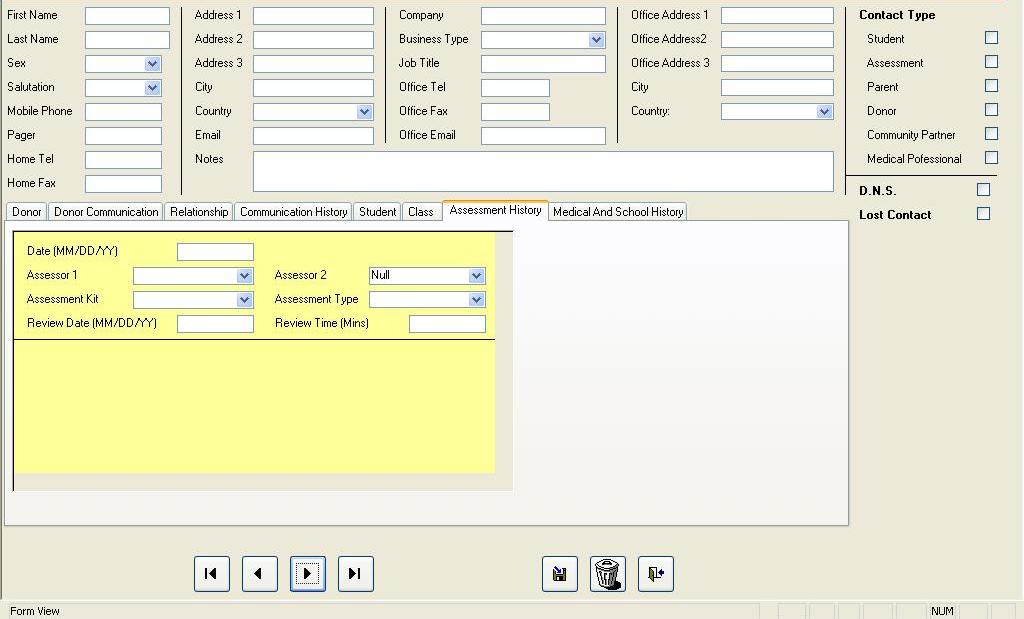The width and height of the screenshot is (1024, 619).
Task: Focus the Date (MM/DD/YY) assessment field
Action: coord(216,252)
